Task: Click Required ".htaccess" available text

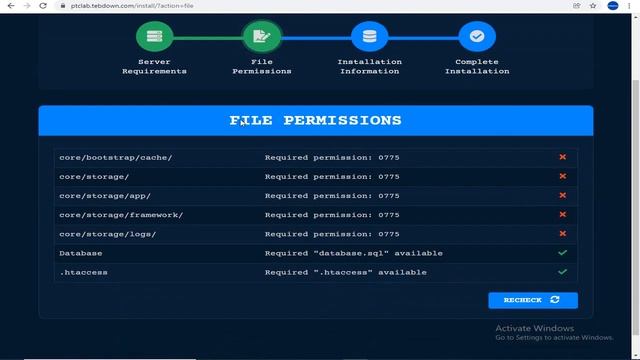Action: click(x=345, y=273)
